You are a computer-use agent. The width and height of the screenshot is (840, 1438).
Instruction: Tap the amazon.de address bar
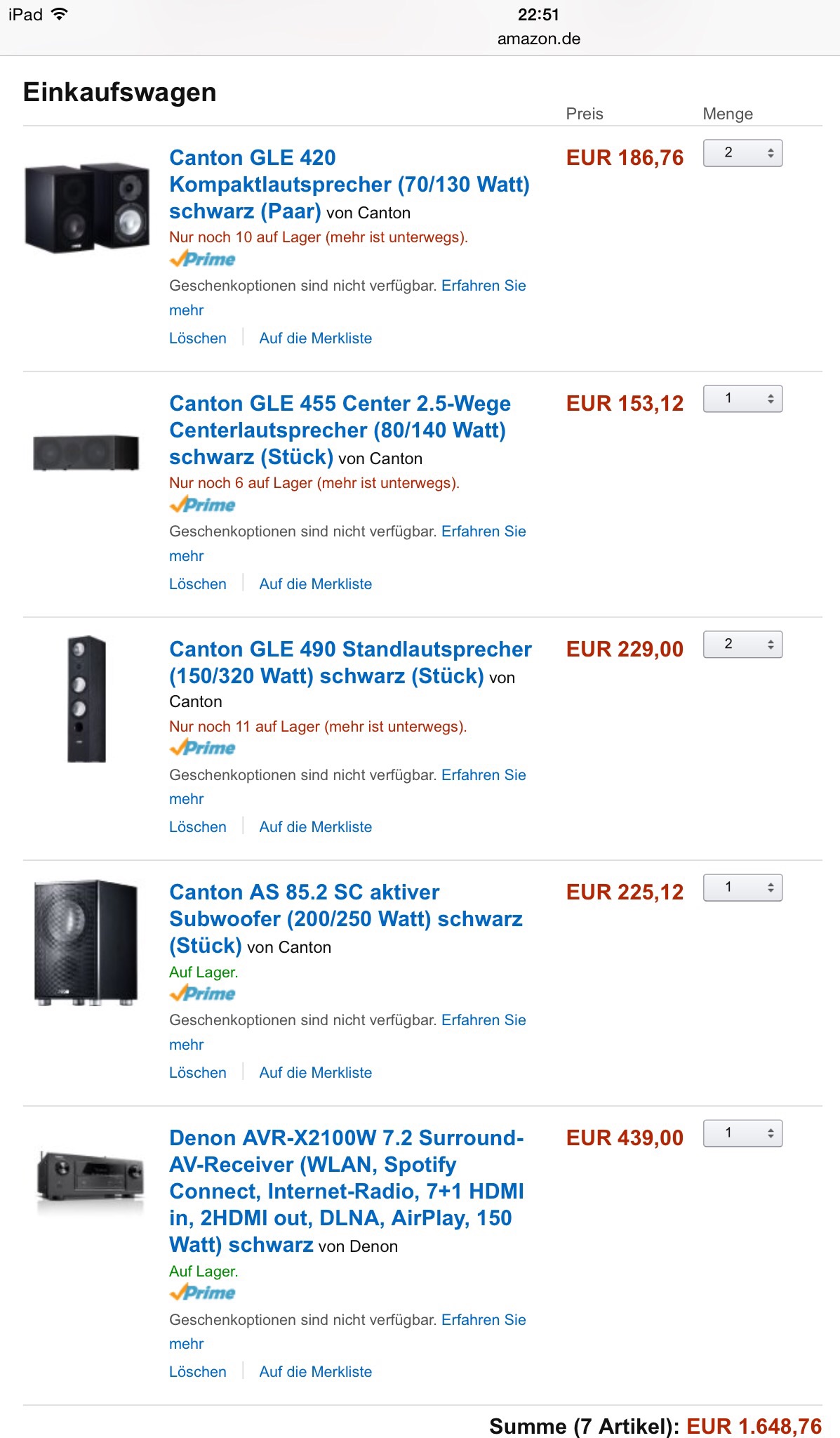(538, 39)
